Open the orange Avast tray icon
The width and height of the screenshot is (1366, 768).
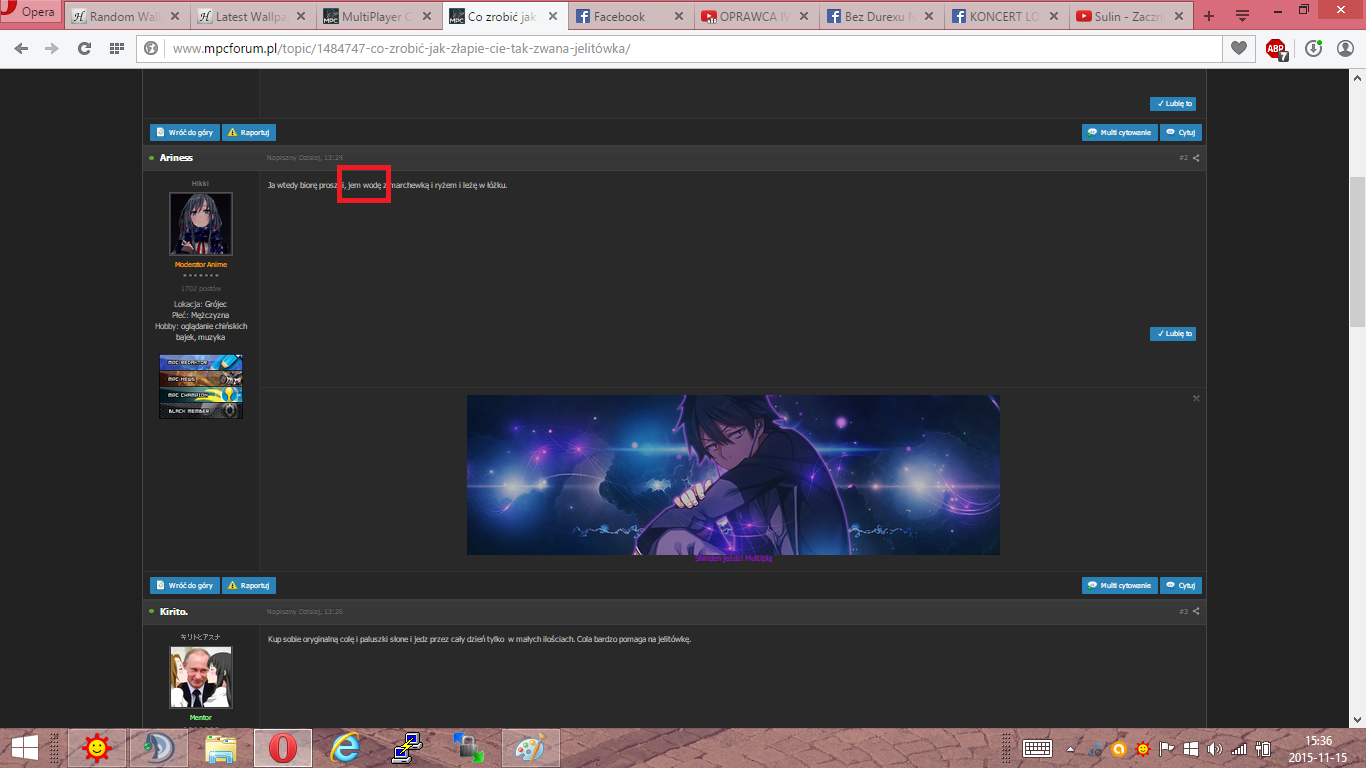pyautogui.click(x=1119, y=748)
